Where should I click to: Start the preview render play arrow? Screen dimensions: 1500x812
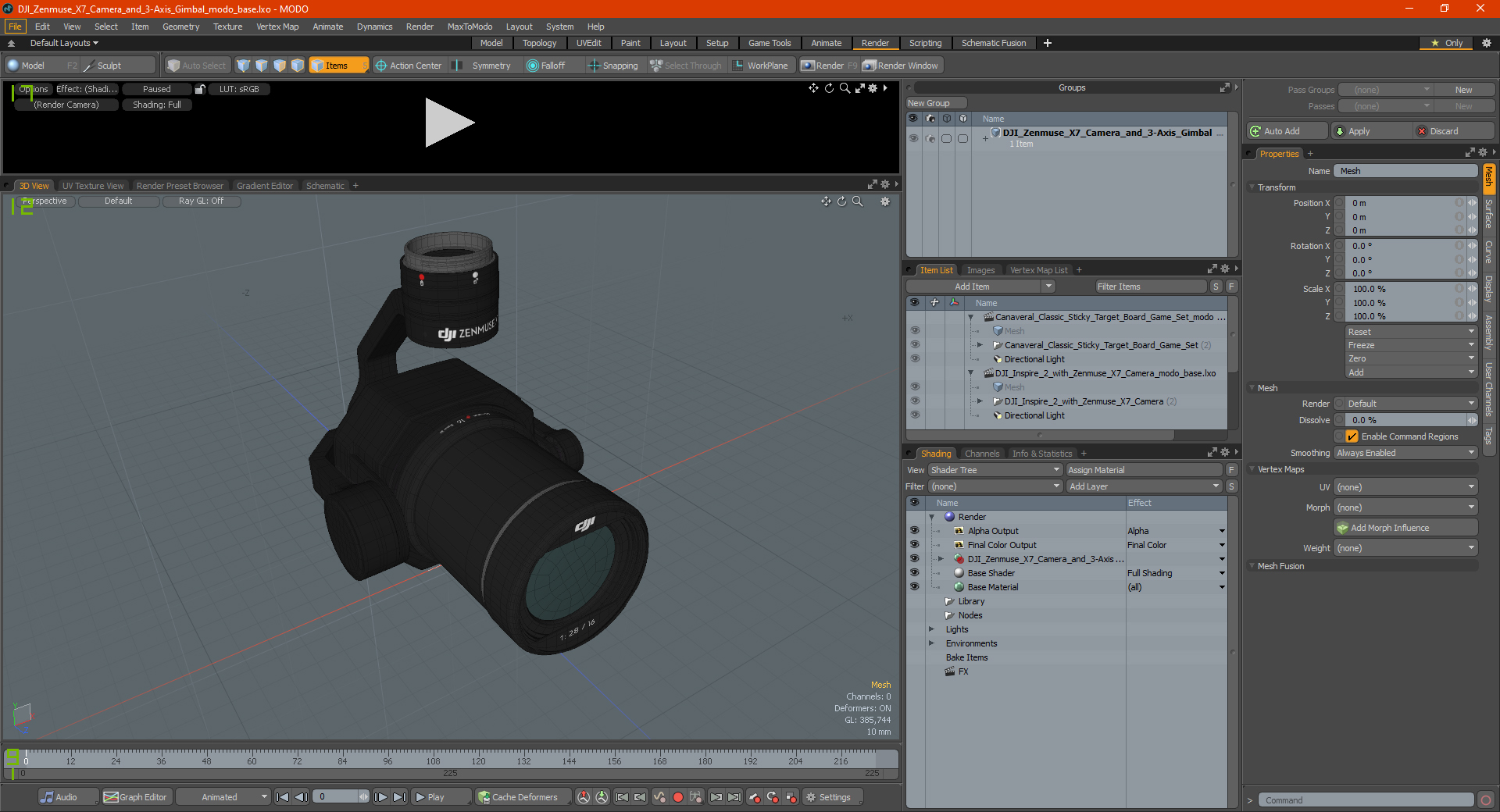[449, 123]
